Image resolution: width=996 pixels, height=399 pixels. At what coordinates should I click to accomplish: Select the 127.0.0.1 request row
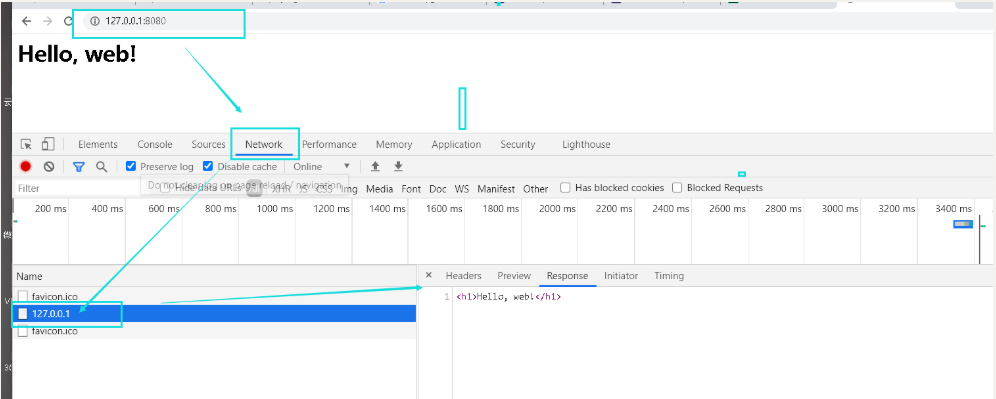(x=215, y=313)
